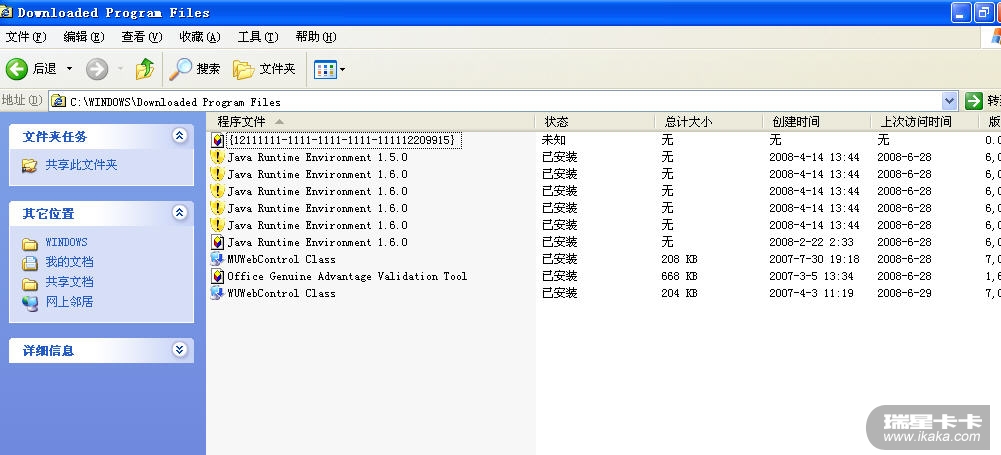Select the {12111111-1111-...} GUID entry
This screenshot has width=1001, height=455.
coord(343,140)
